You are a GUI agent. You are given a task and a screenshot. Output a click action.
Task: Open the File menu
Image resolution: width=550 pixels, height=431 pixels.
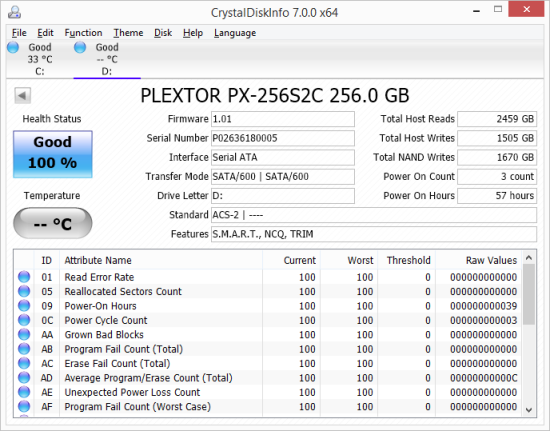(x=19, y=33)
